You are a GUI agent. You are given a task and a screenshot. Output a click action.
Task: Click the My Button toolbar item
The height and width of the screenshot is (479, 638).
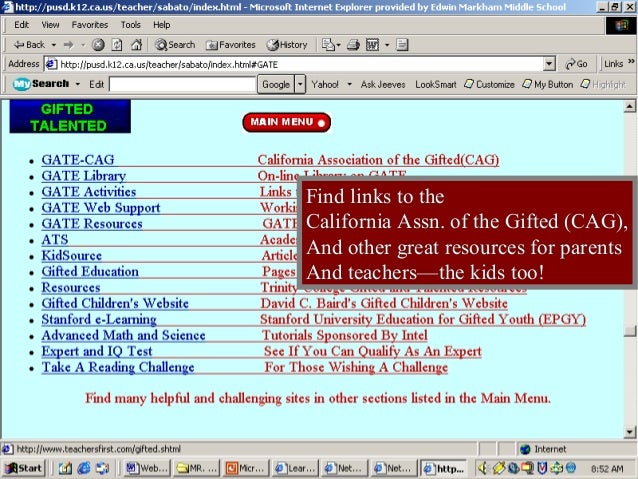click(x=548, y=84)
